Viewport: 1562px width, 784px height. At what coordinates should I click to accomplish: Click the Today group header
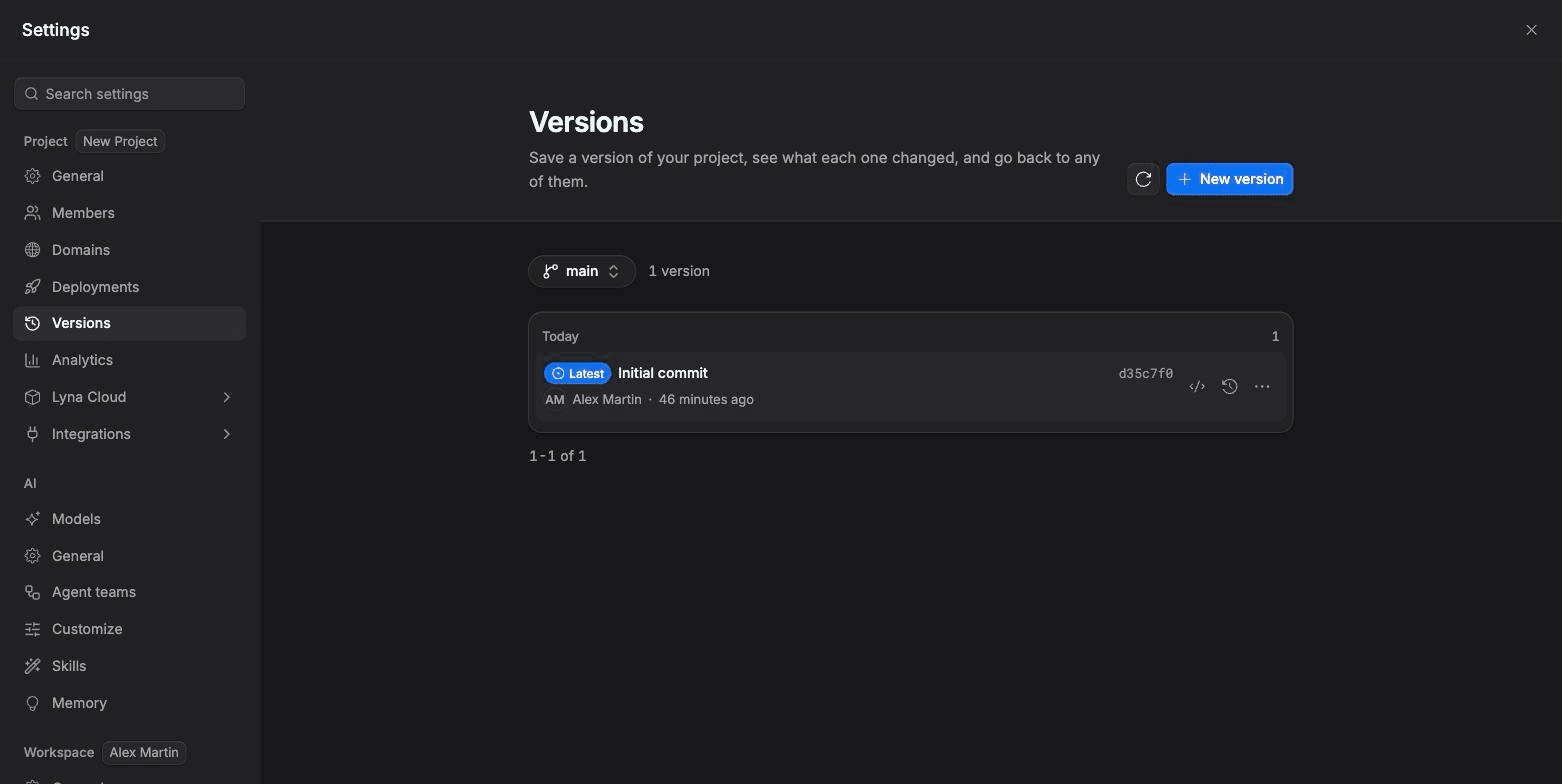(x=560, y=336)
